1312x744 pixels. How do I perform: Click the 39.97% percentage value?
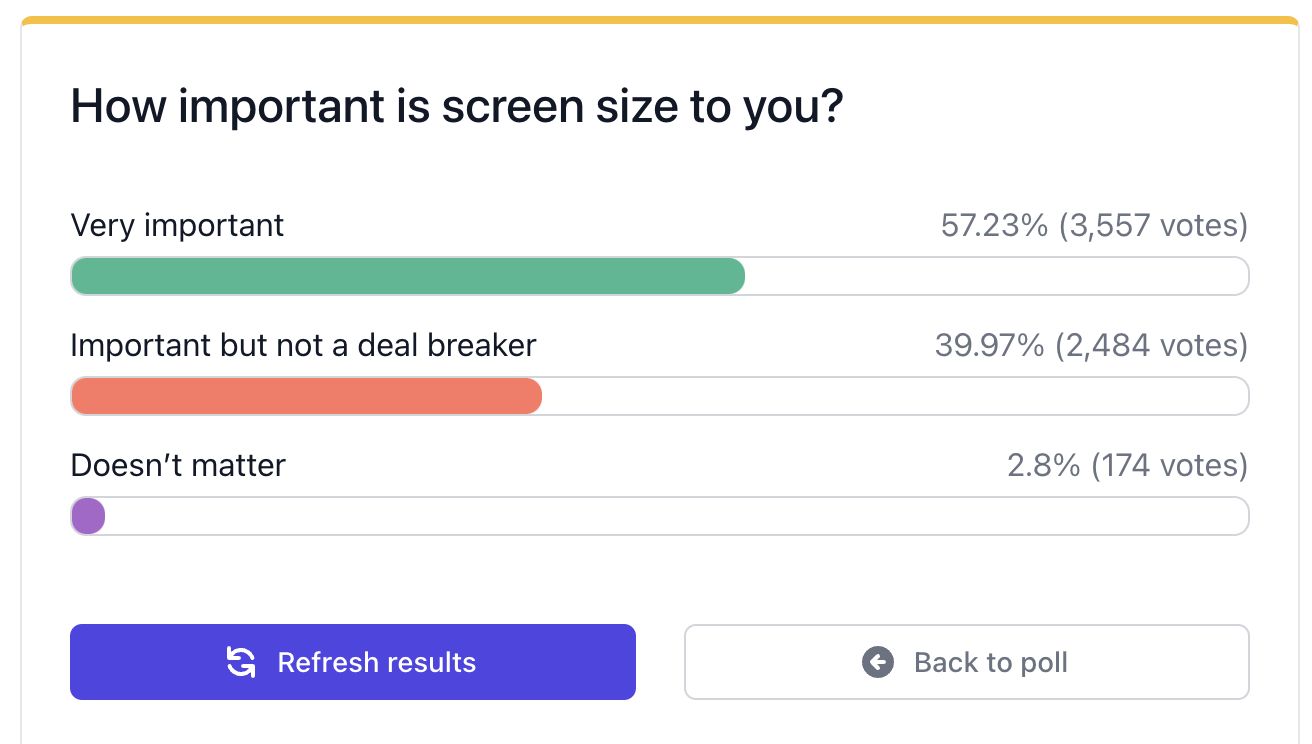tap(989, 345)
